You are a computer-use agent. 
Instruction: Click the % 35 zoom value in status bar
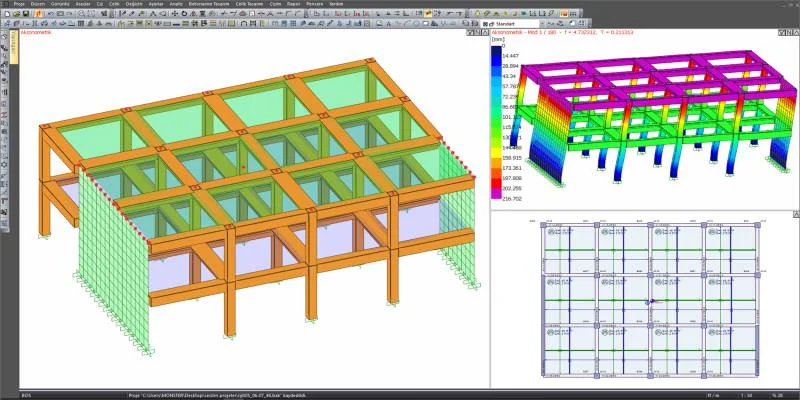click(x=778, y=395)
